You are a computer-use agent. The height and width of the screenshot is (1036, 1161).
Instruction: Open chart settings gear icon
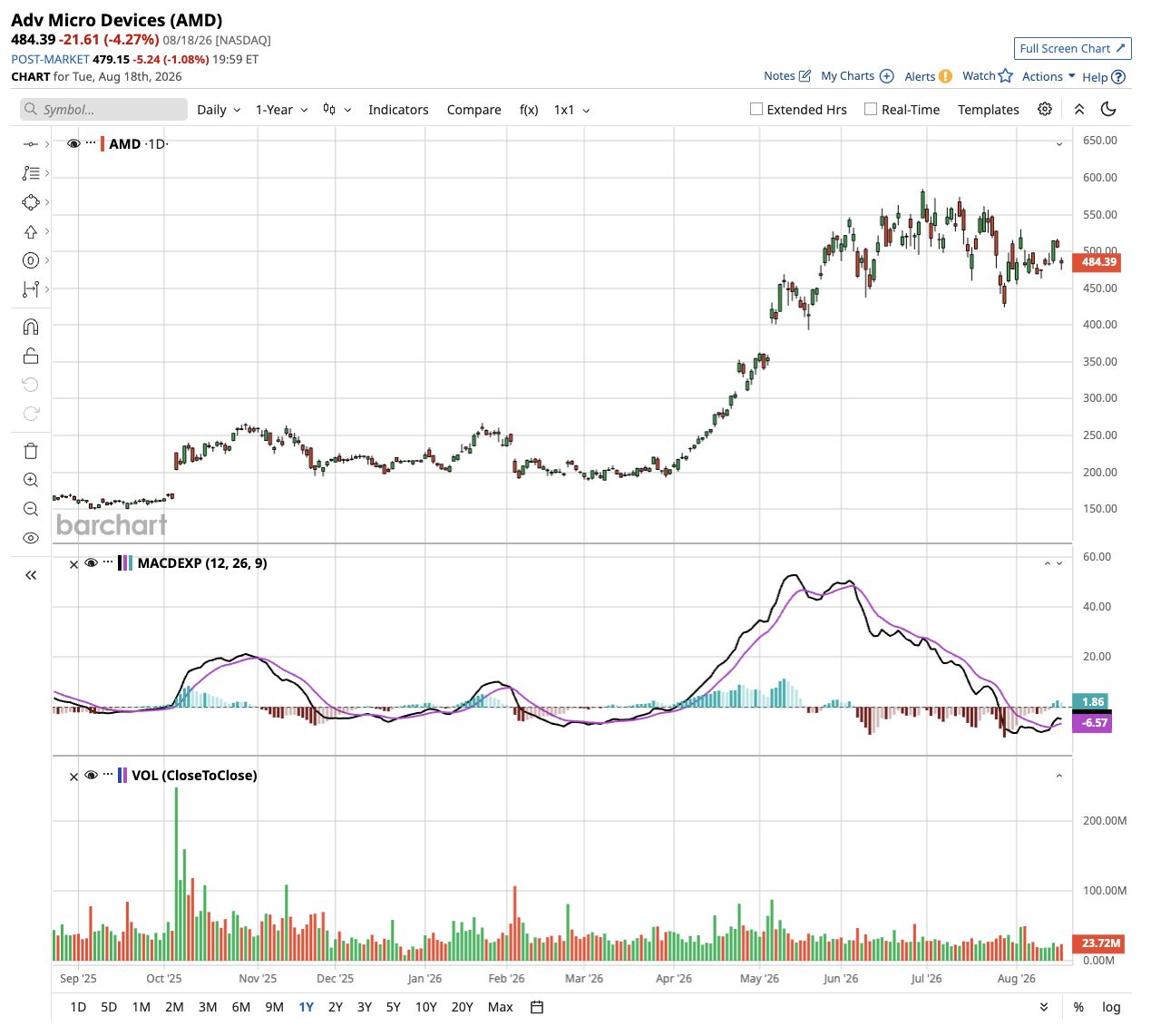(1045, 109)
